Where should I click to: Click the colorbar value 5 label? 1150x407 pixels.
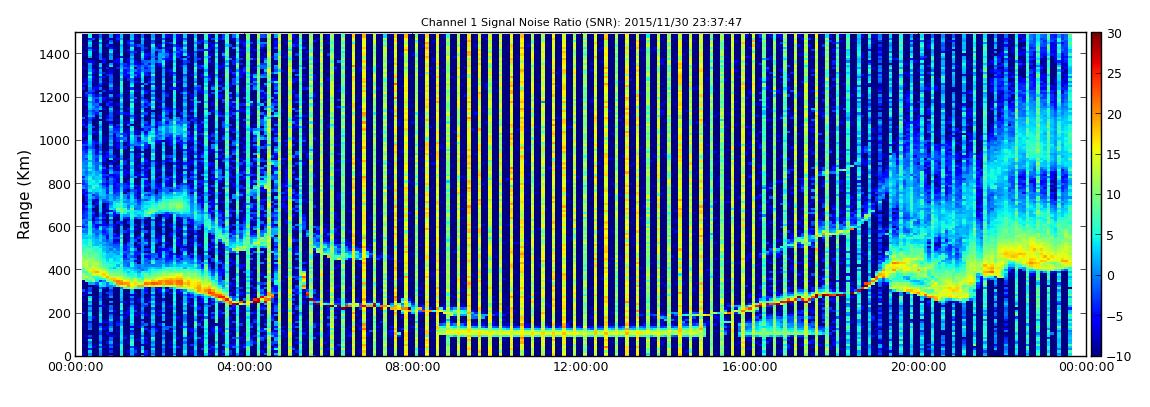coord(1111,235)
